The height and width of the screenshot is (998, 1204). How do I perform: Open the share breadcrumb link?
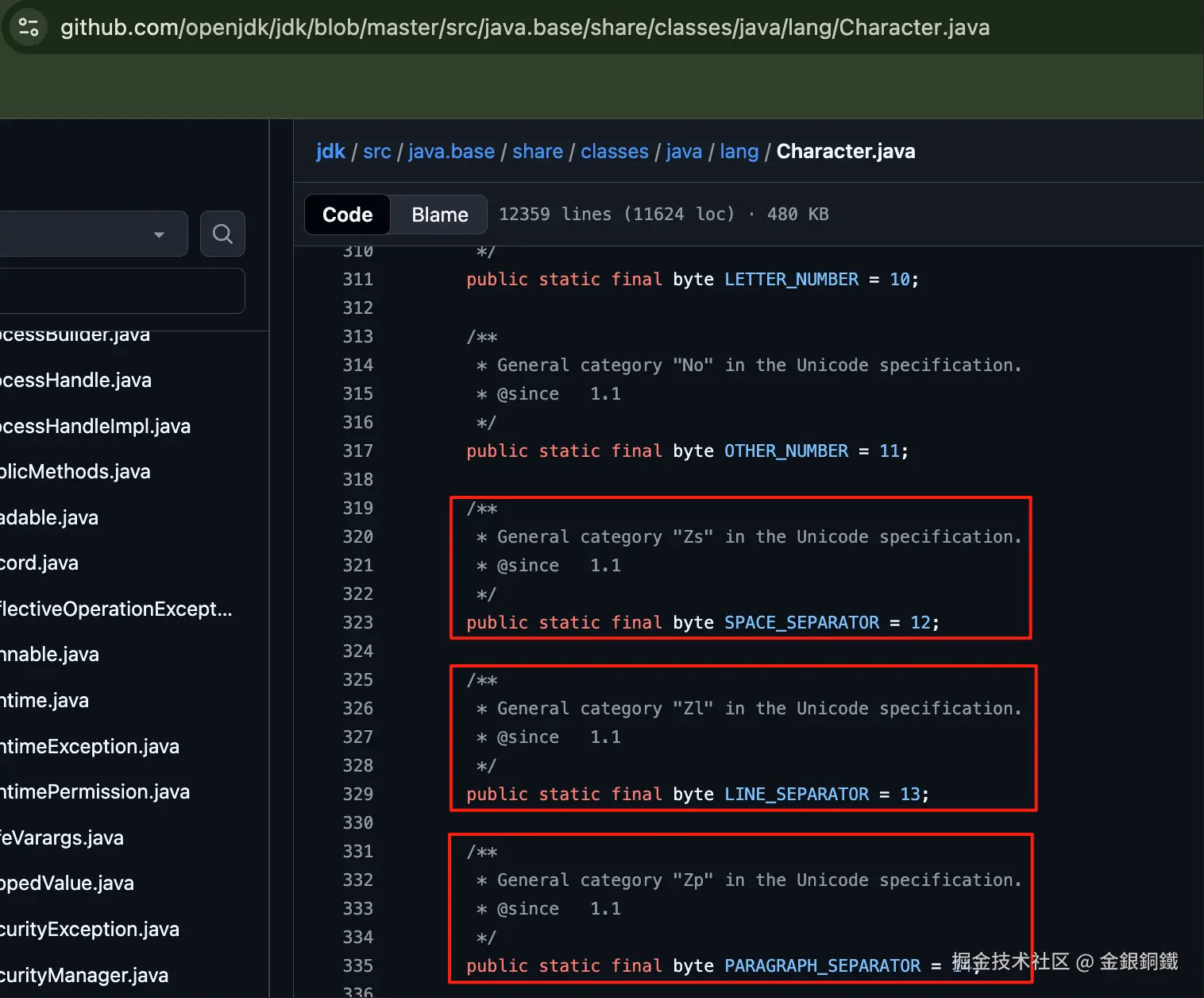click(x=538, y=151)
